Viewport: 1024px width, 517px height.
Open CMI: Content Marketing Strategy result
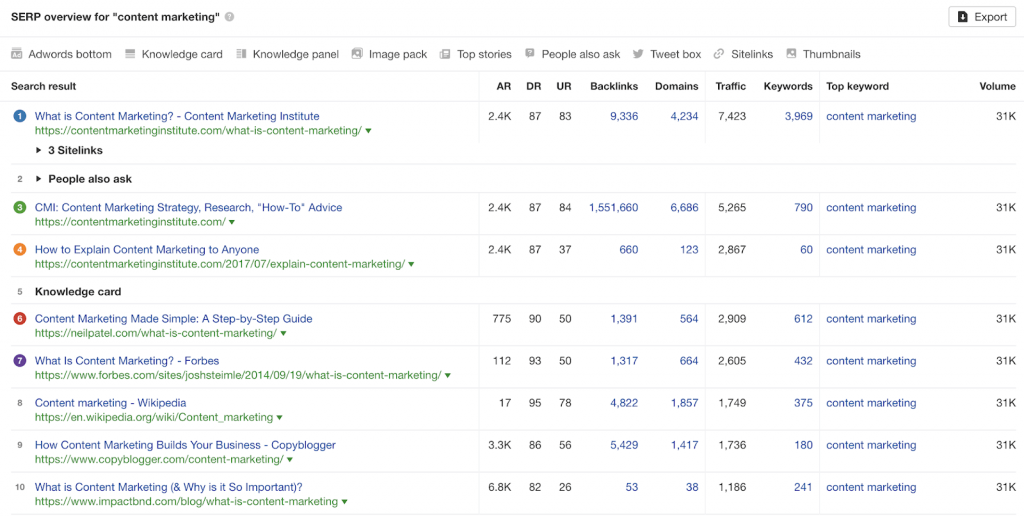coord(188,208)
